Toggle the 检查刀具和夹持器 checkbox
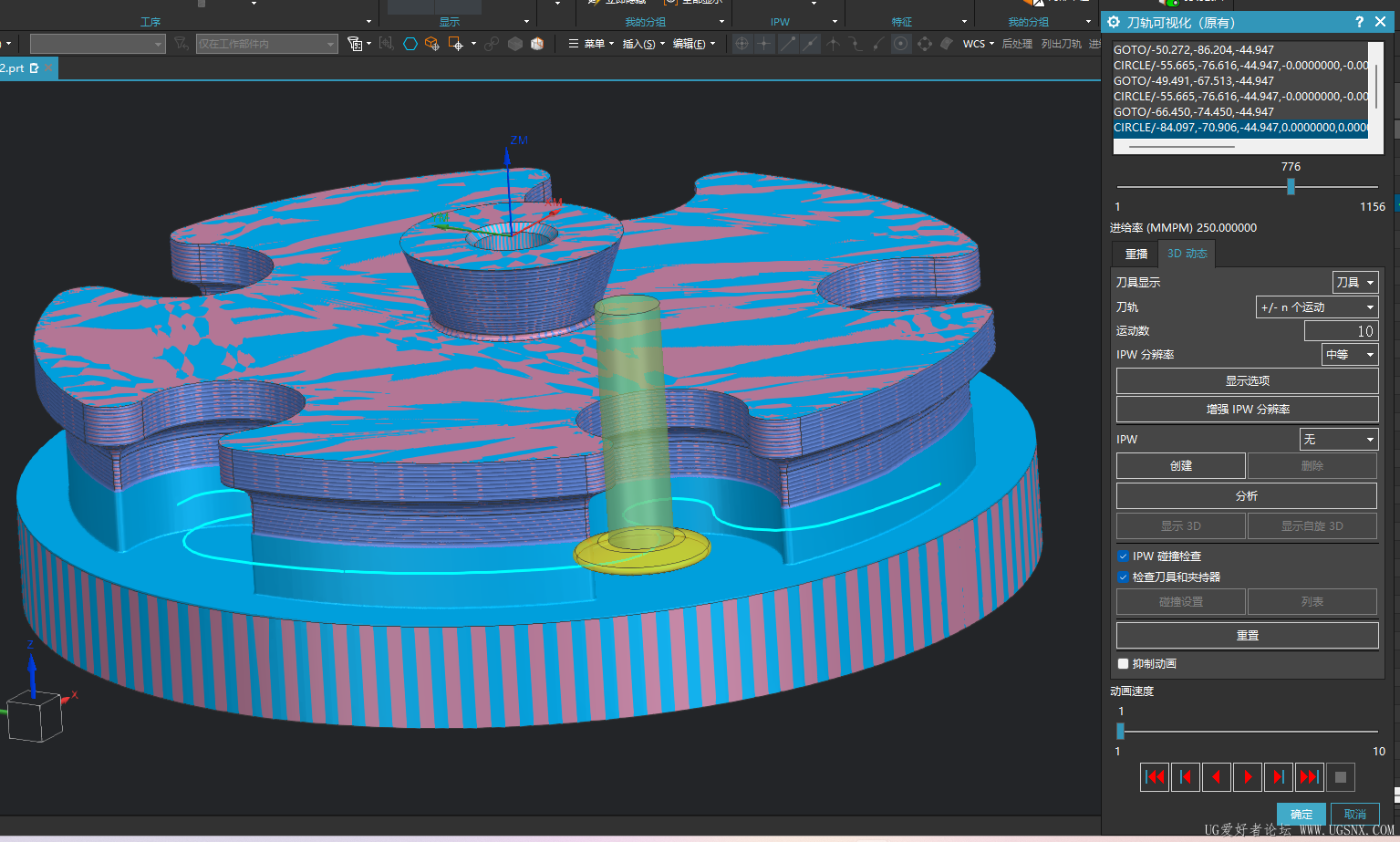This screenshot has height=842, width=1400. coord(1124,577)
